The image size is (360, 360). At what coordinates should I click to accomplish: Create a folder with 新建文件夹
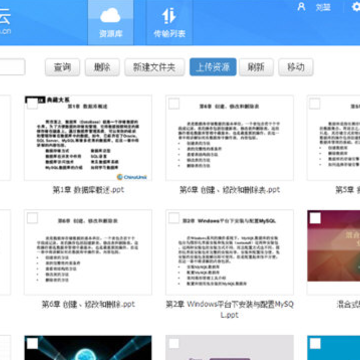coord(154,67)
